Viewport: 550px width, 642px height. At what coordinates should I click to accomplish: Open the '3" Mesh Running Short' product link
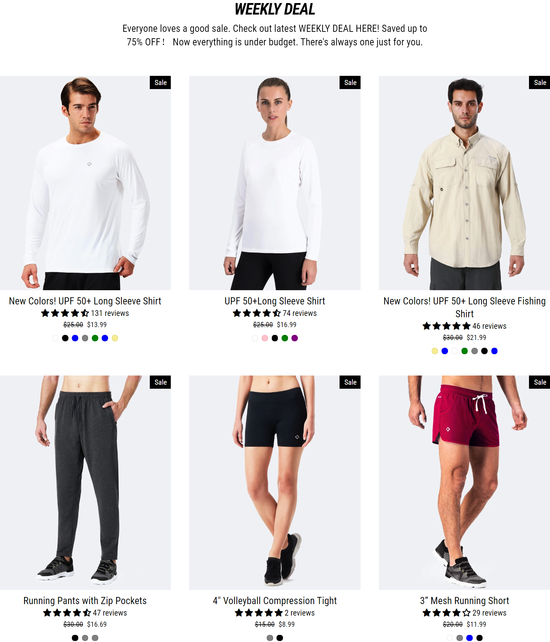[x=464, y=601]
